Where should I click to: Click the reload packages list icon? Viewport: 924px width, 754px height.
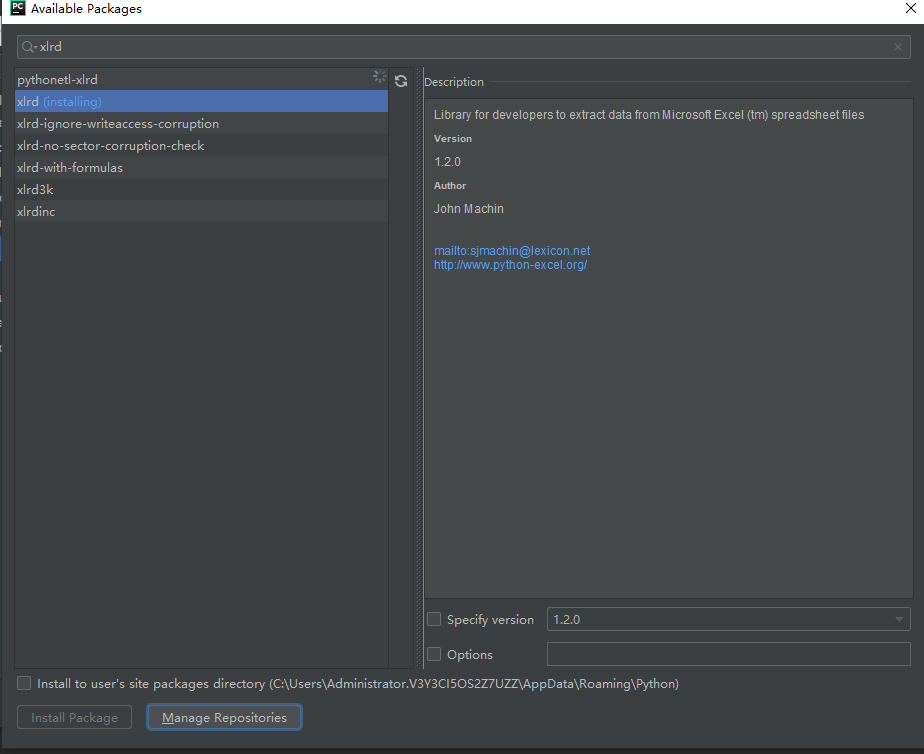(x=401, y=81)
